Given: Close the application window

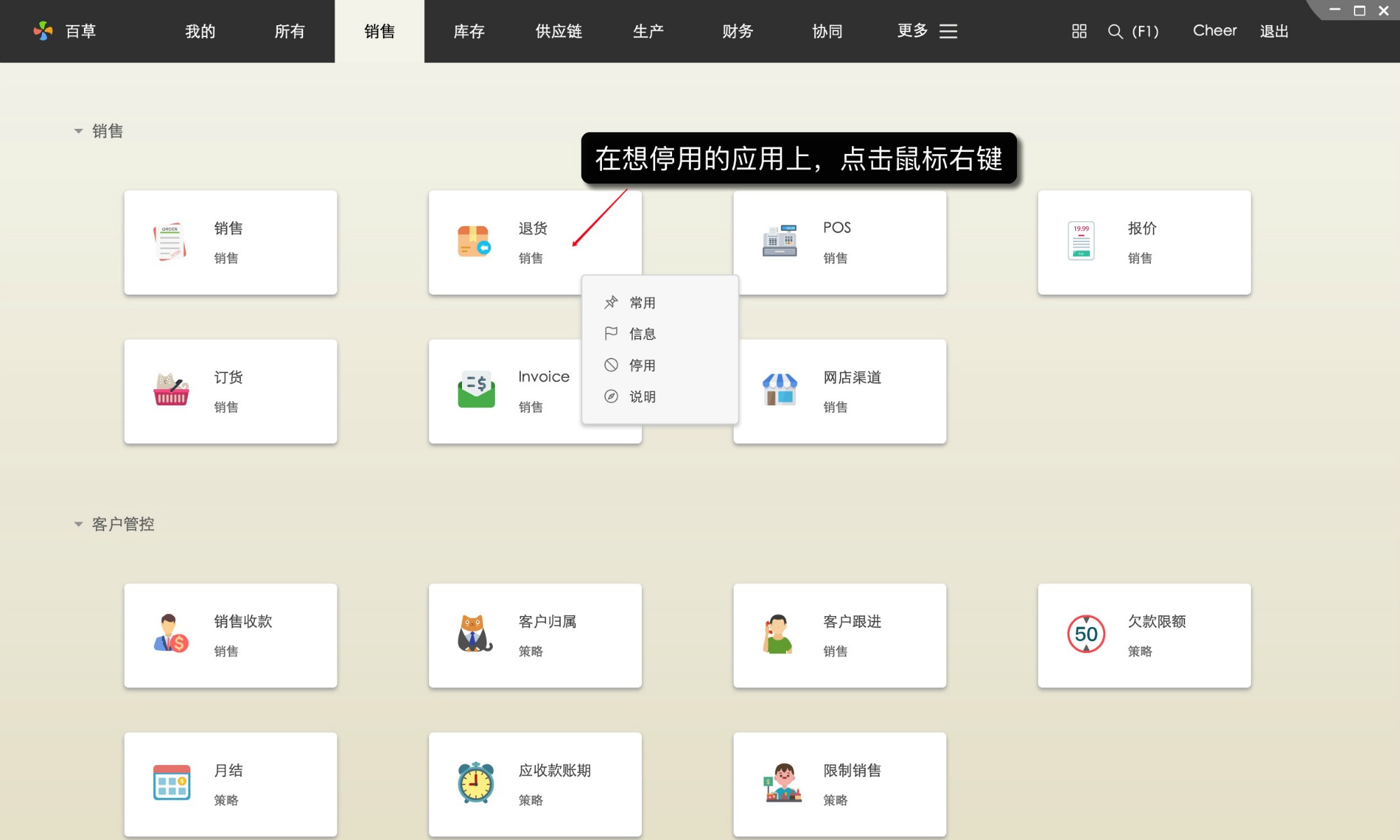Looking at the screenshot, I should [x=1384, y=10].
